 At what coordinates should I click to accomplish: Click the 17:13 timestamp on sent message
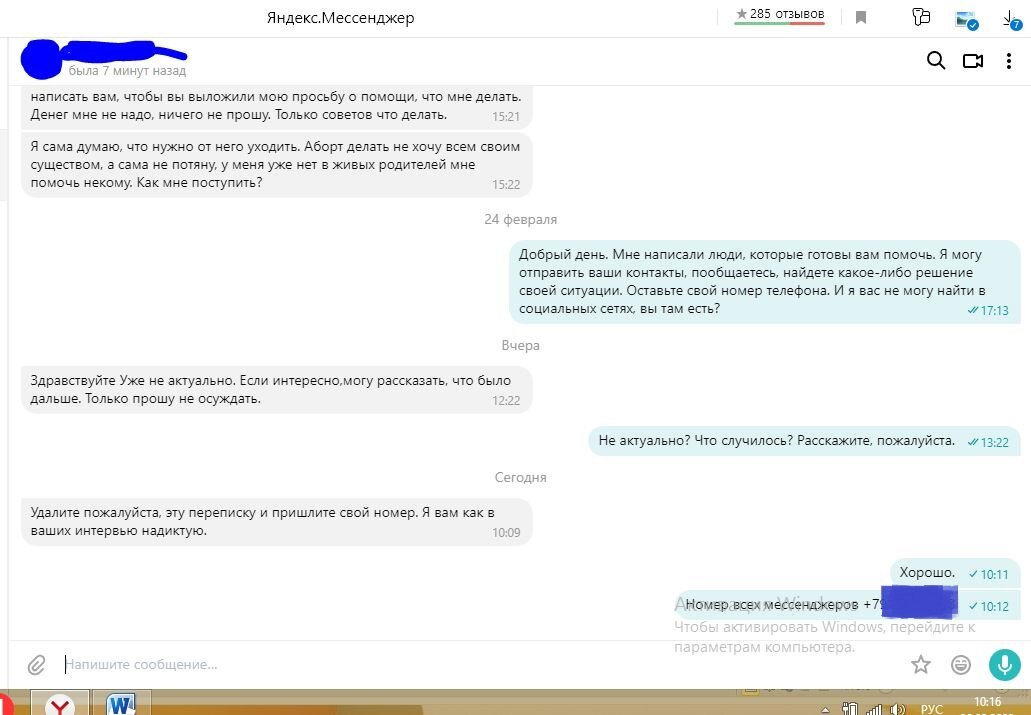tap(994, 310)
